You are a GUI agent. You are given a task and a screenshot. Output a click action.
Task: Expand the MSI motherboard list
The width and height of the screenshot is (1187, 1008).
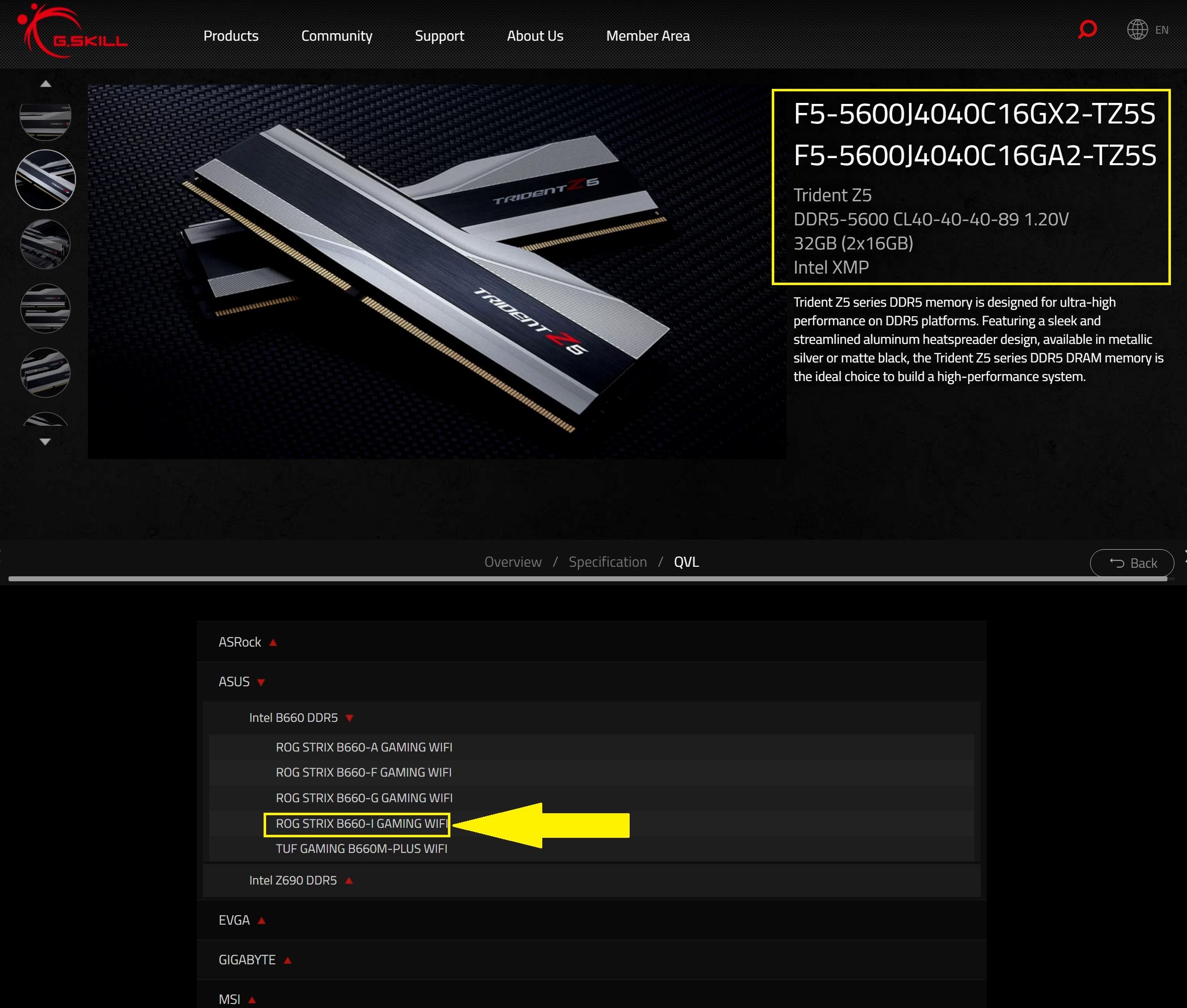pos(591,995)
